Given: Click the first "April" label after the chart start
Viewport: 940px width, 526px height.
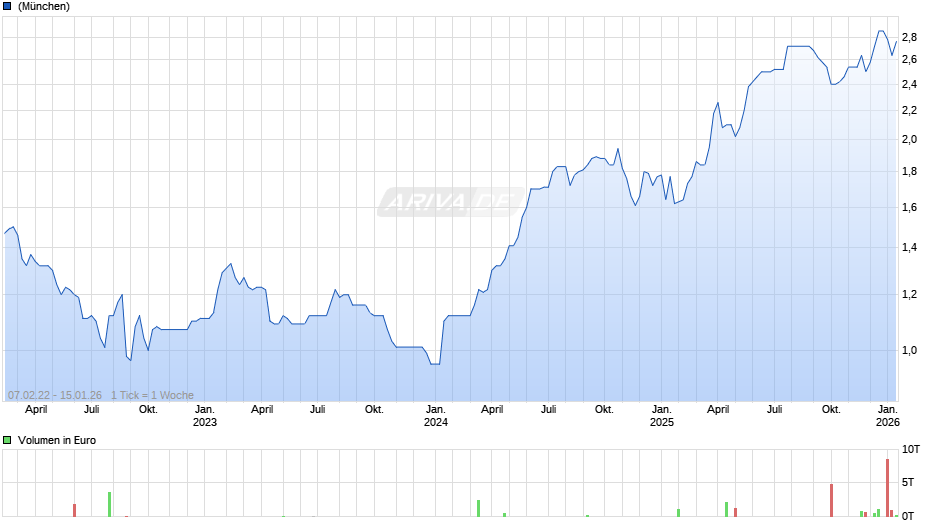Looking at the screenshot, I should pyautogui.click(x=36, y=410).
